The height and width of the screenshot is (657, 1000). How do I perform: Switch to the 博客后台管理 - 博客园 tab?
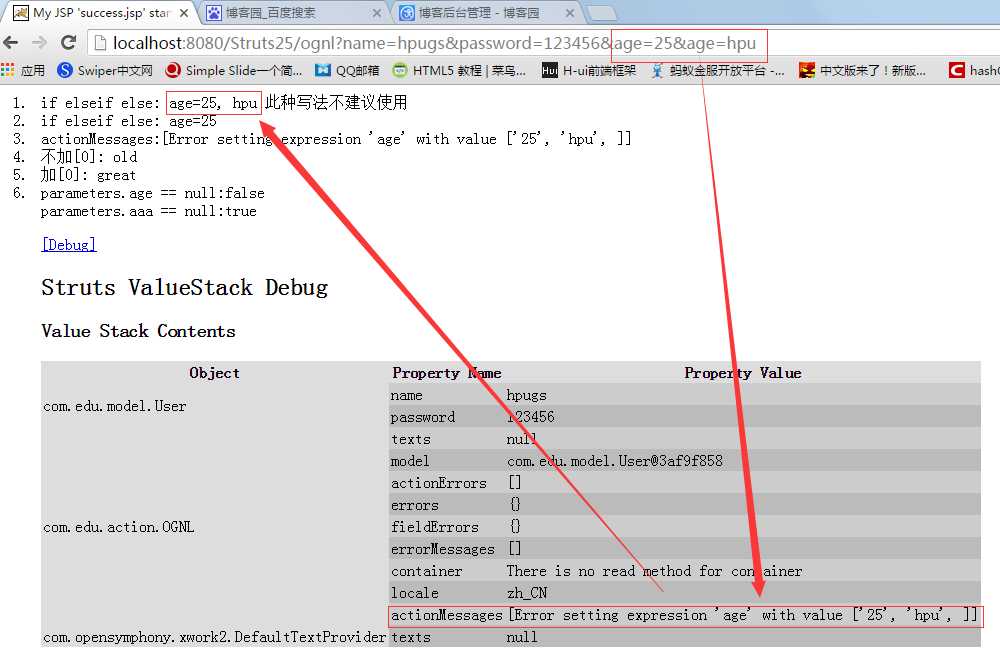(485, 13)
